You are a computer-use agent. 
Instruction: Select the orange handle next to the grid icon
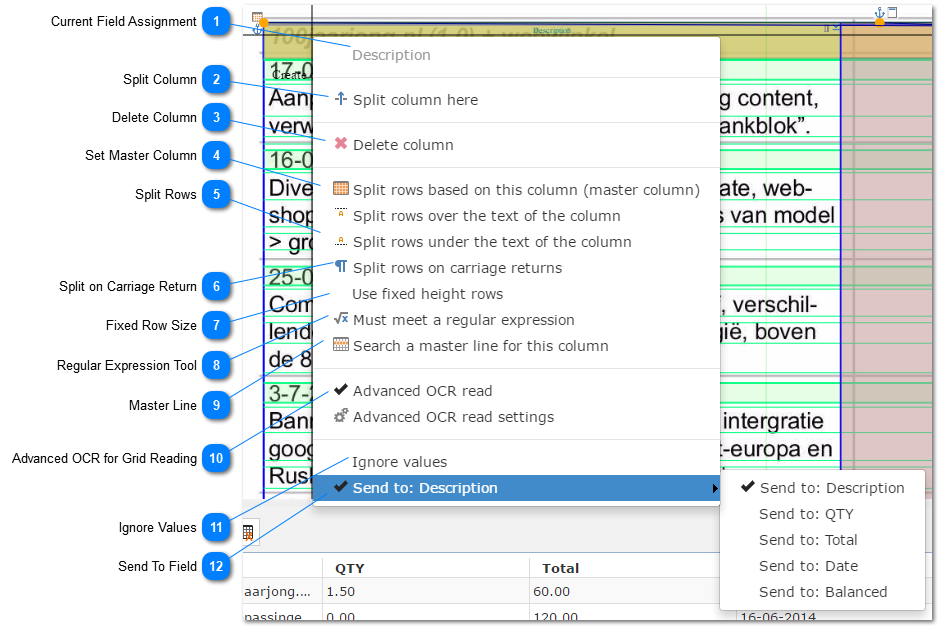(x=264, y=23)
